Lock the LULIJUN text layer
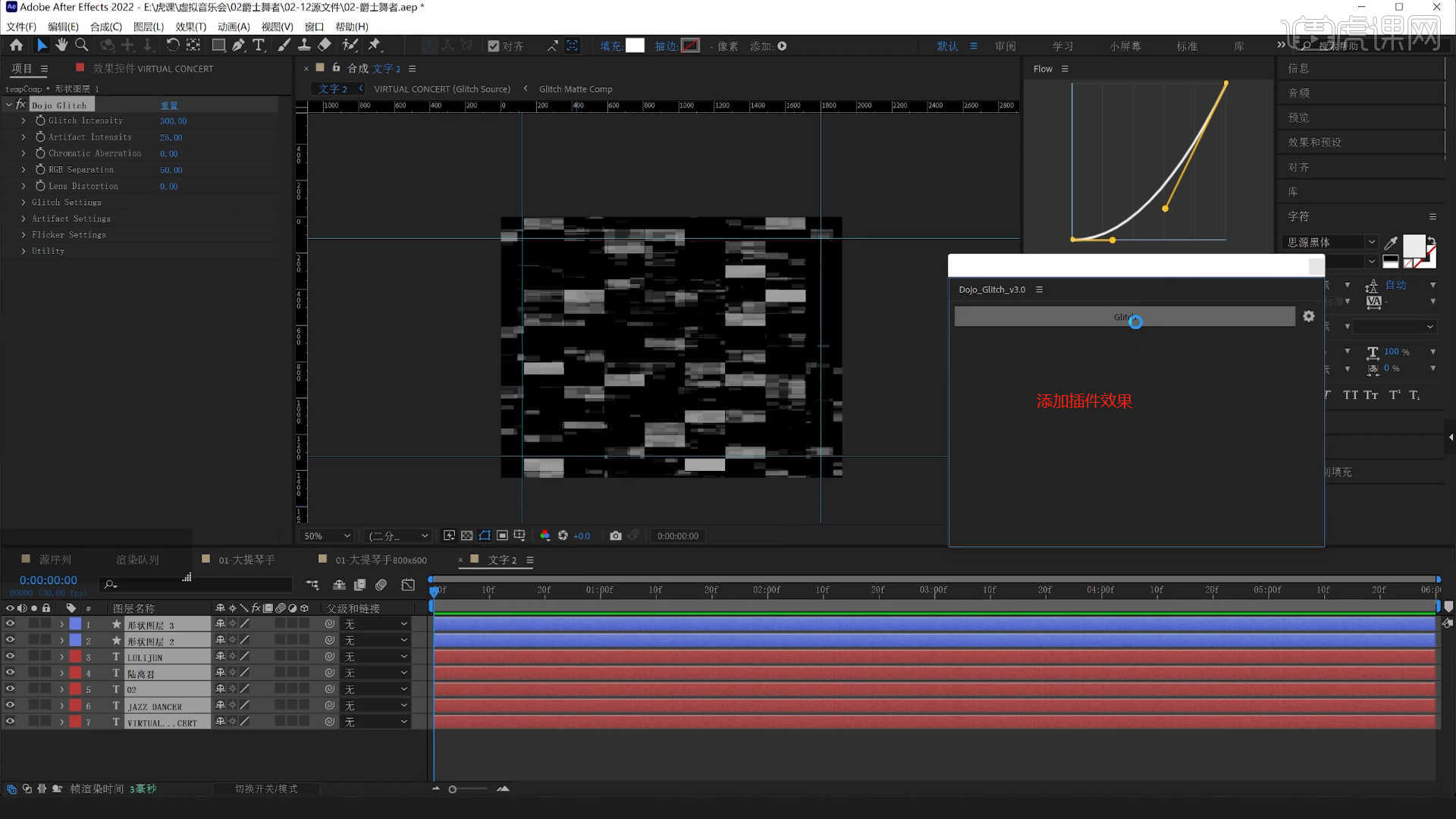1456x819 pixels. [46, 656]
